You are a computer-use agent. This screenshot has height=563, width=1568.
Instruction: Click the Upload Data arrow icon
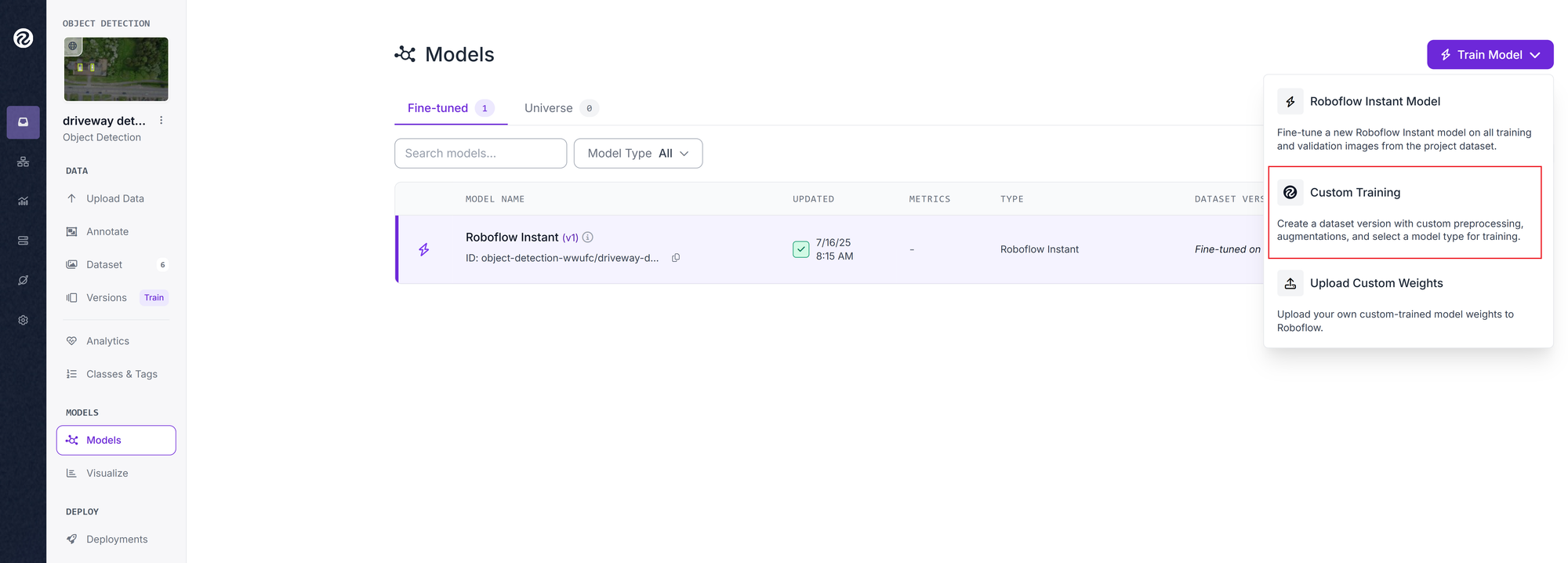click(x=71, y=198)
